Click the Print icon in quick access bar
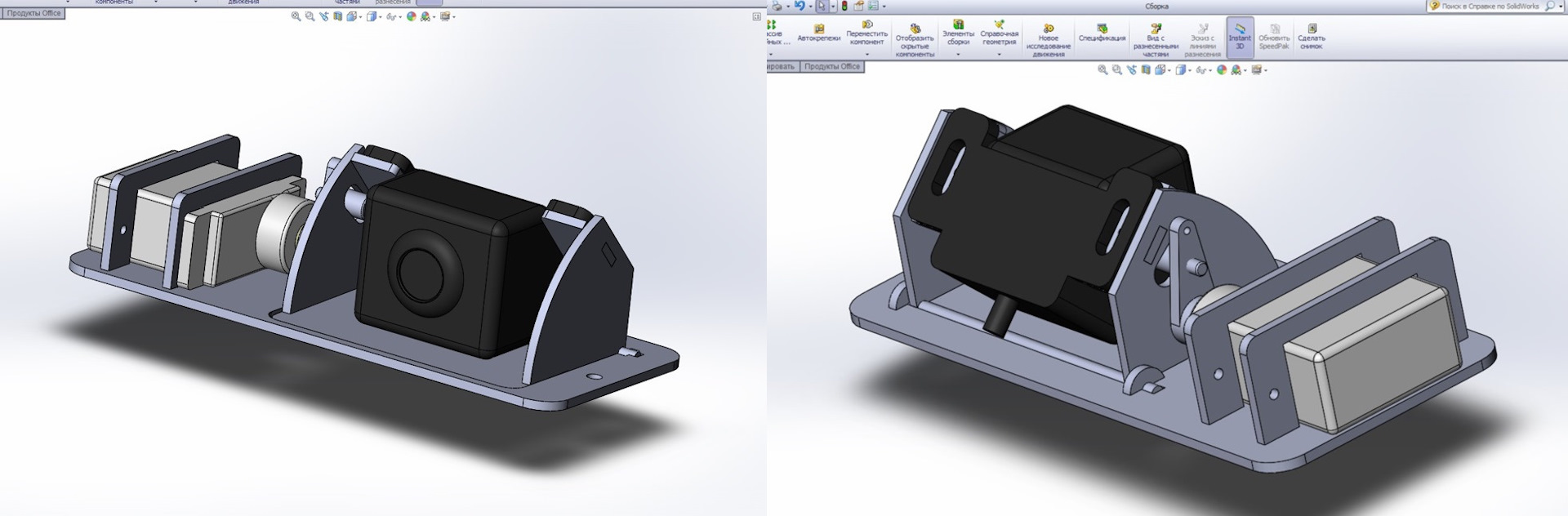The width and height of the screenshot is (1568, 516). click(777, 7)
